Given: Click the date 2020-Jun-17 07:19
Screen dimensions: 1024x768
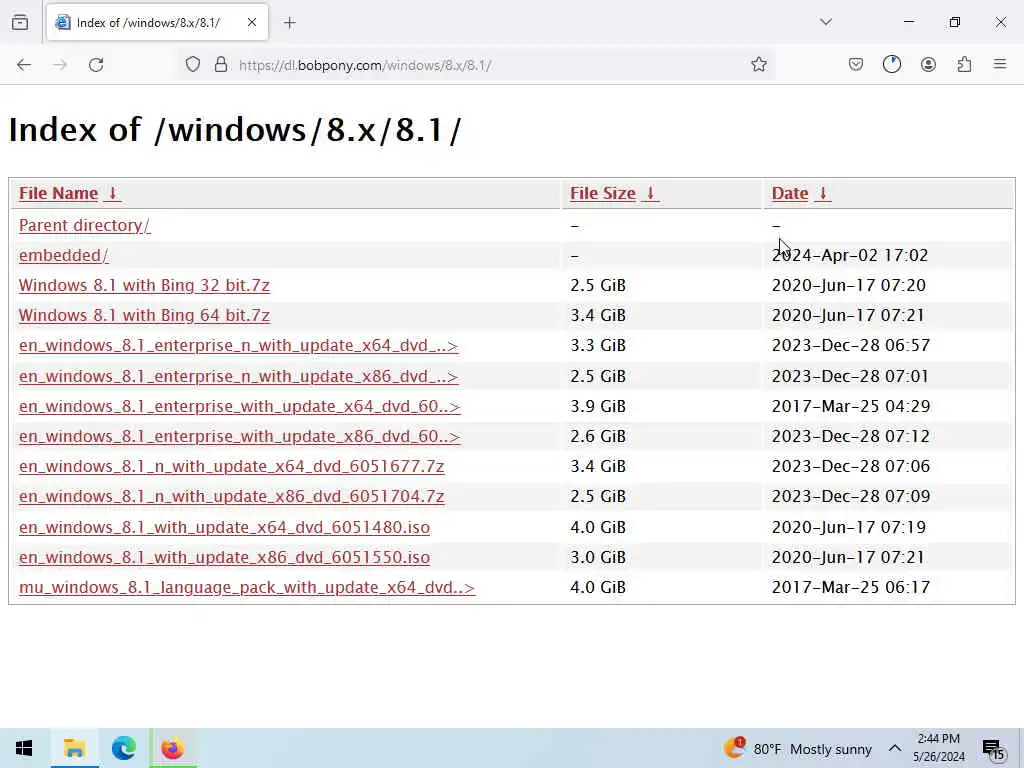Looking at the screenshot, I should coord(849,527).
